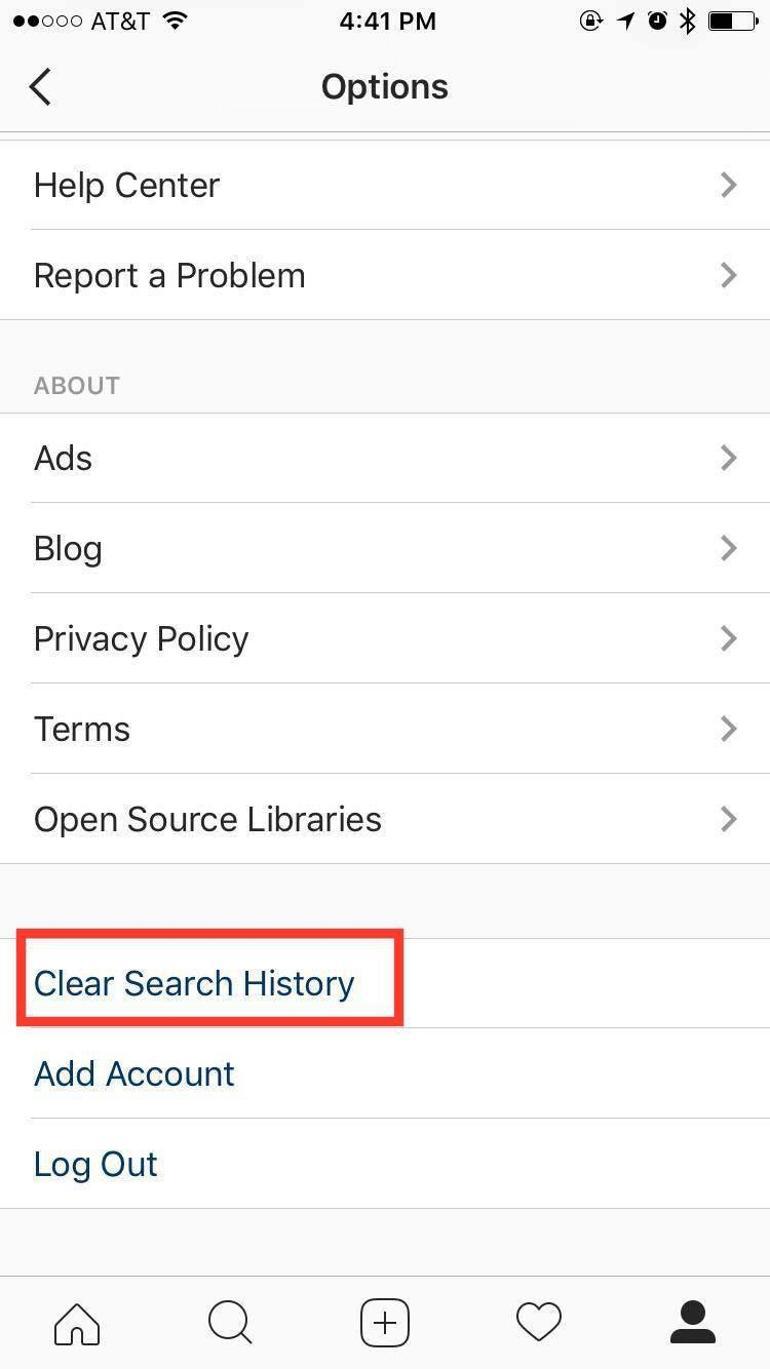Tap the Add Account link
The height and width of the screenshot is (1369, 770).
[134, 1073]
